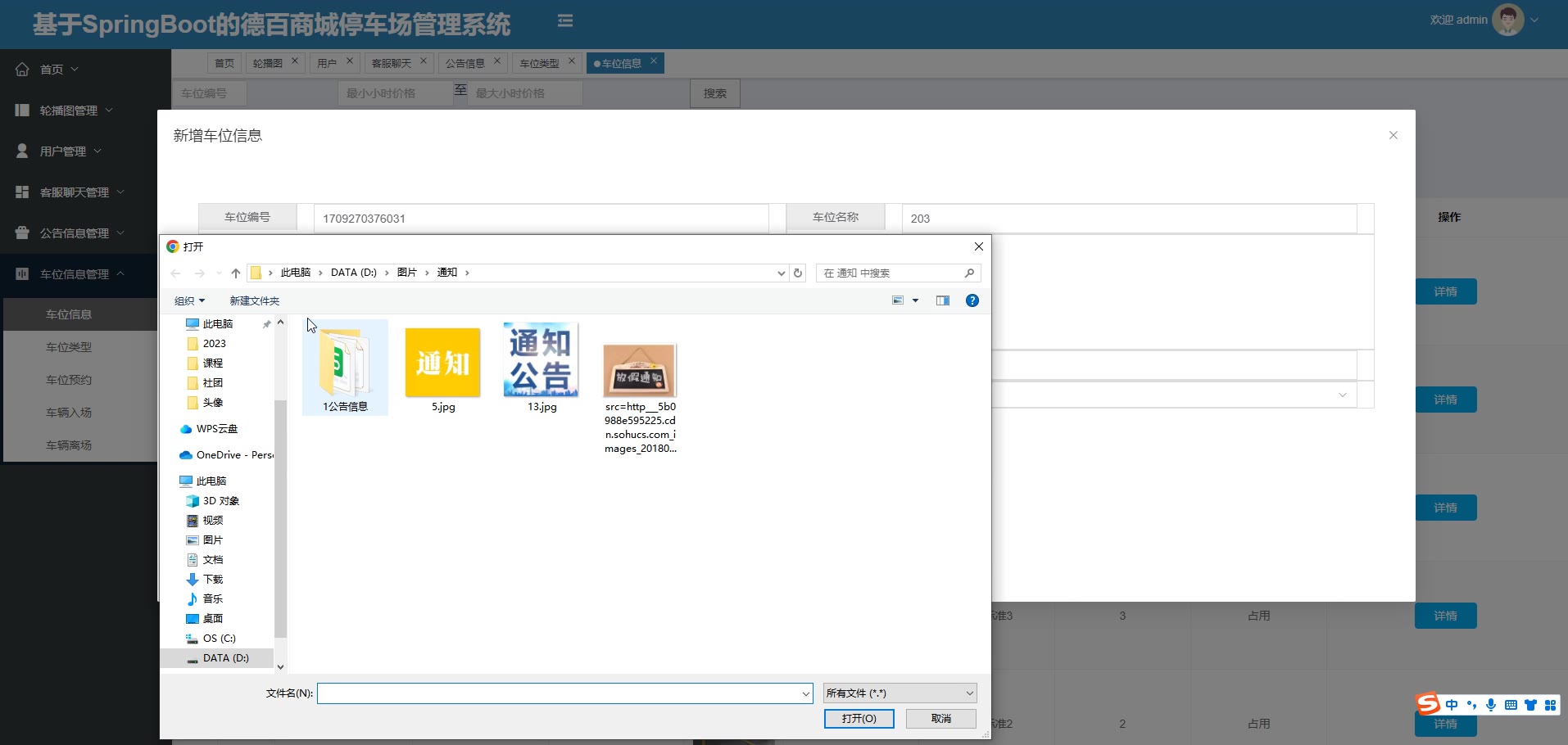Image resolution: width=1568 pixels, height=745 pixels.
Task: Click the 文件名 input field
Action: (x=565, y=693)
